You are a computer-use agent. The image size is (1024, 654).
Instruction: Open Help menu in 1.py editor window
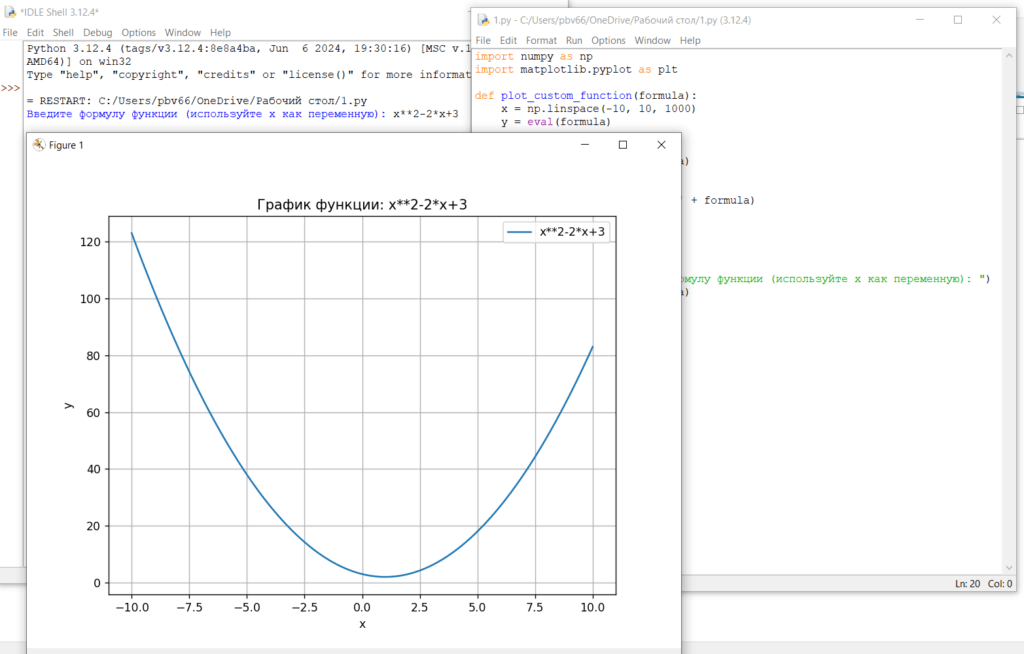tap(690, 41)
